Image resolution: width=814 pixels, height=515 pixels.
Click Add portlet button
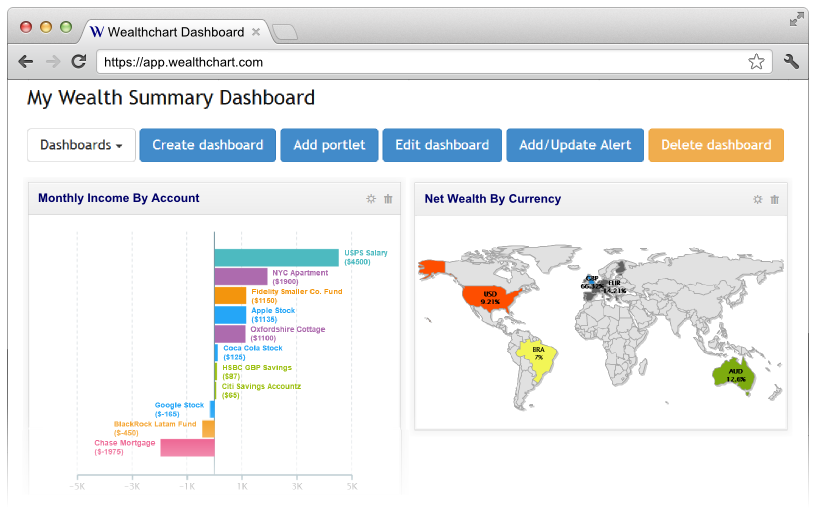tap(329, 145)
